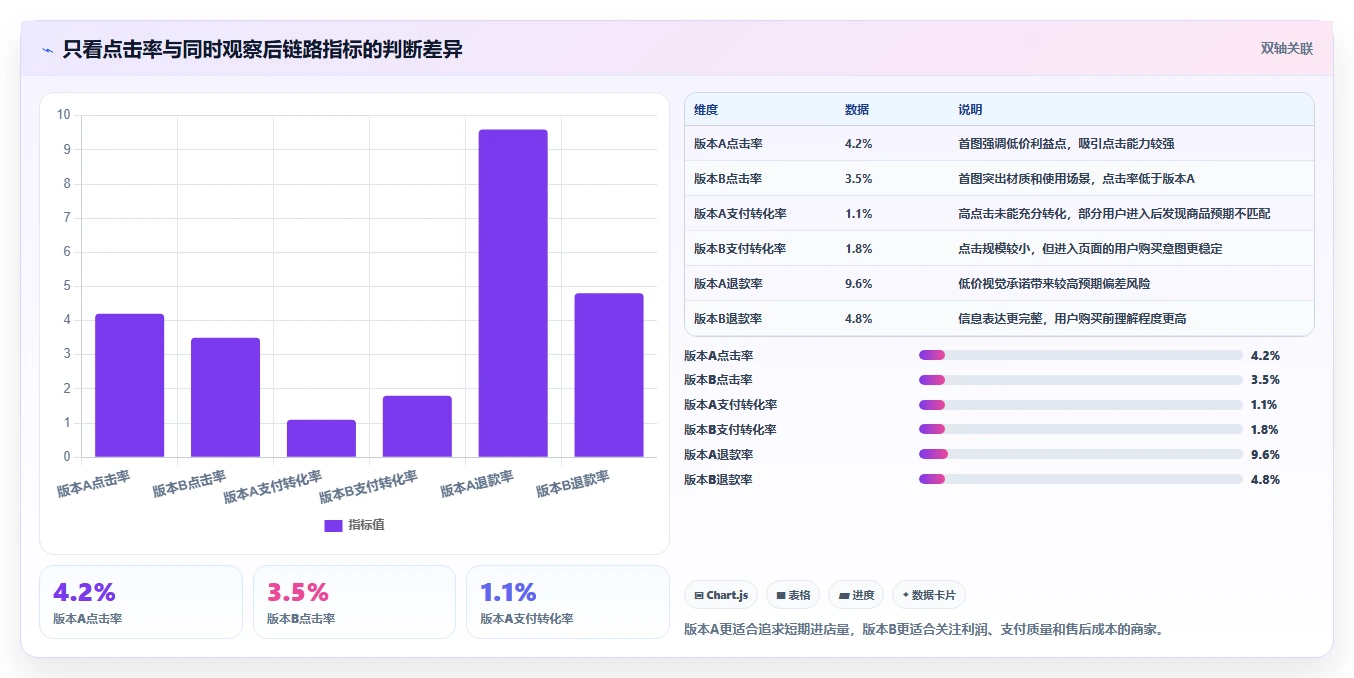The height and width of the screenshot is (678, 1354).
Task: Select the 版本B点击率 bar in chart
Action: pos(225,398)
